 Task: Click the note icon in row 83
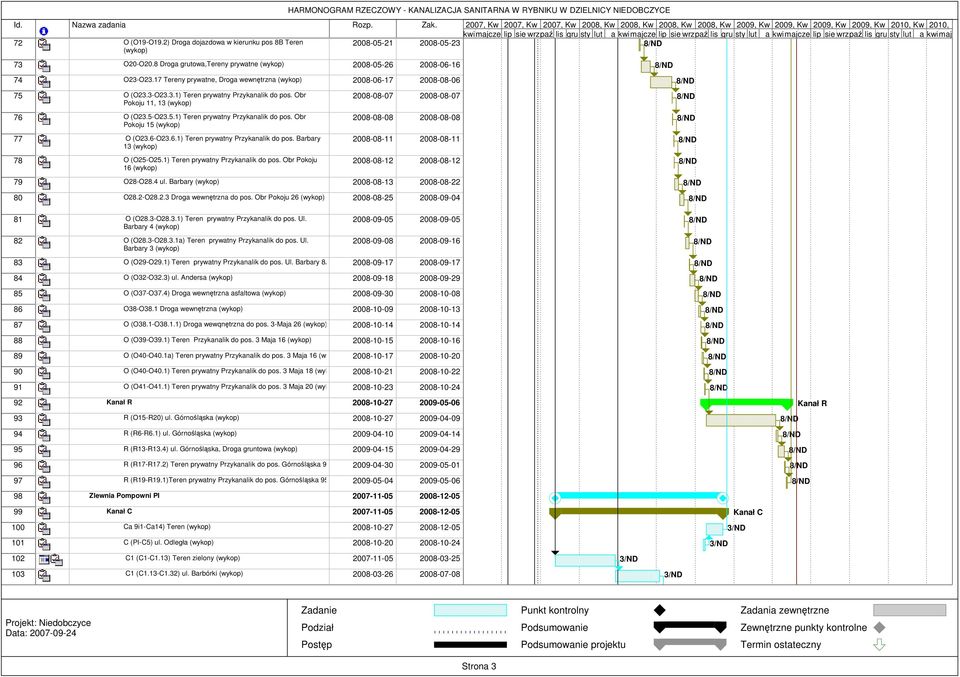point(44,264)
